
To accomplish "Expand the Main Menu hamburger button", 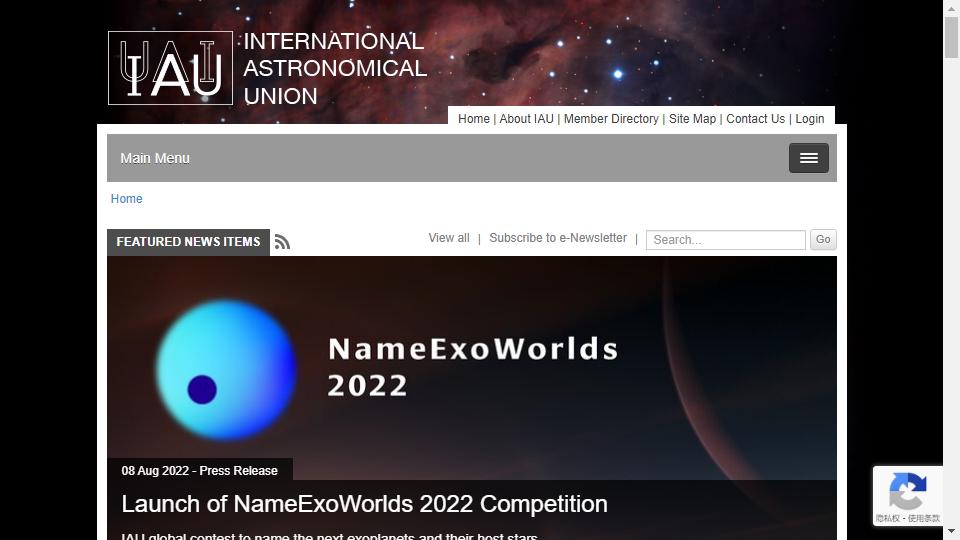I will tap(808, 158).
